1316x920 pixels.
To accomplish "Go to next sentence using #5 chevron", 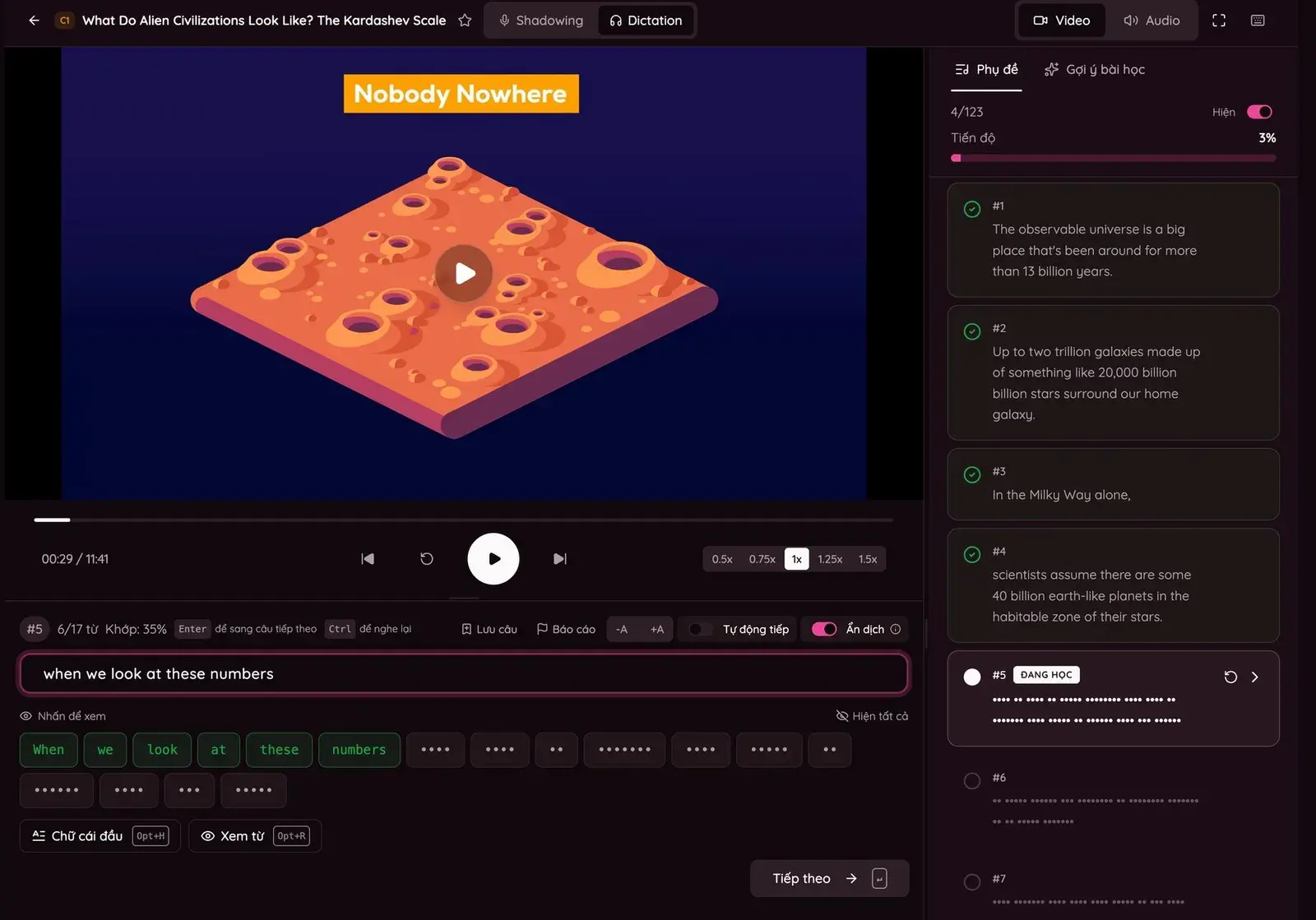I will coord(1255,677).
